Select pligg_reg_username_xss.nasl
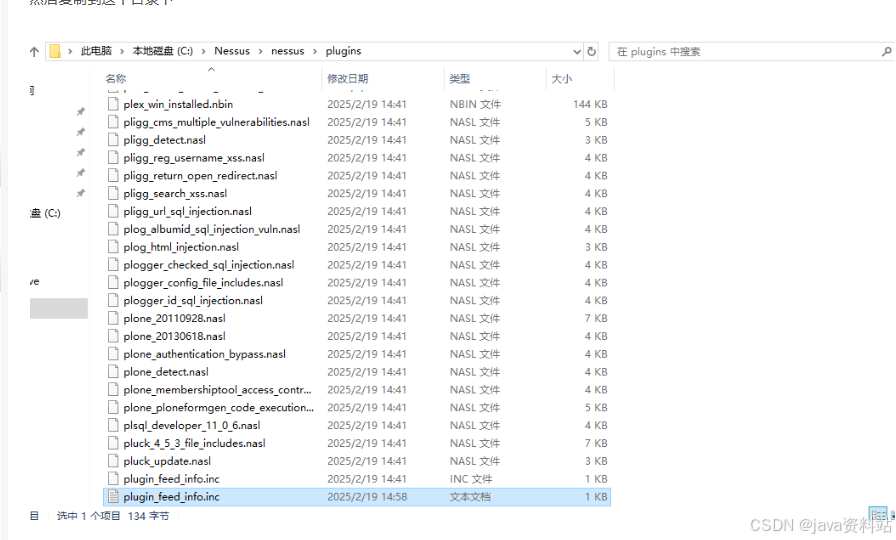896x540 pixels. pyautogui.click(x=194, y=158)
